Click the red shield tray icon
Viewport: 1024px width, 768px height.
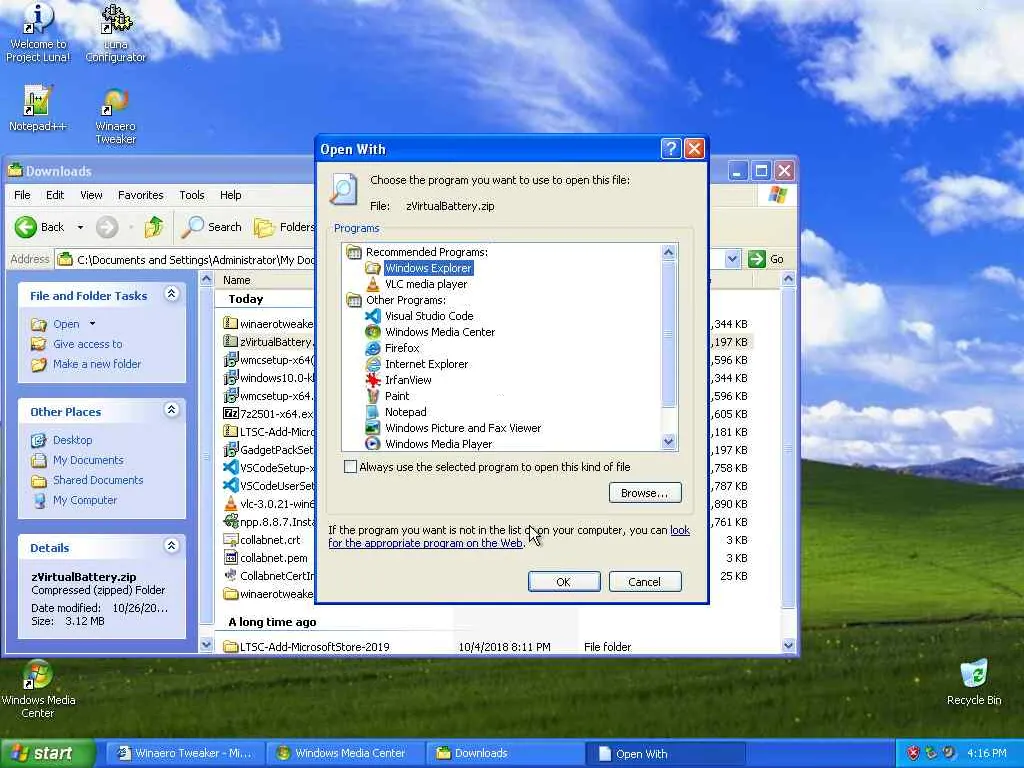click(x=913, y=754)
